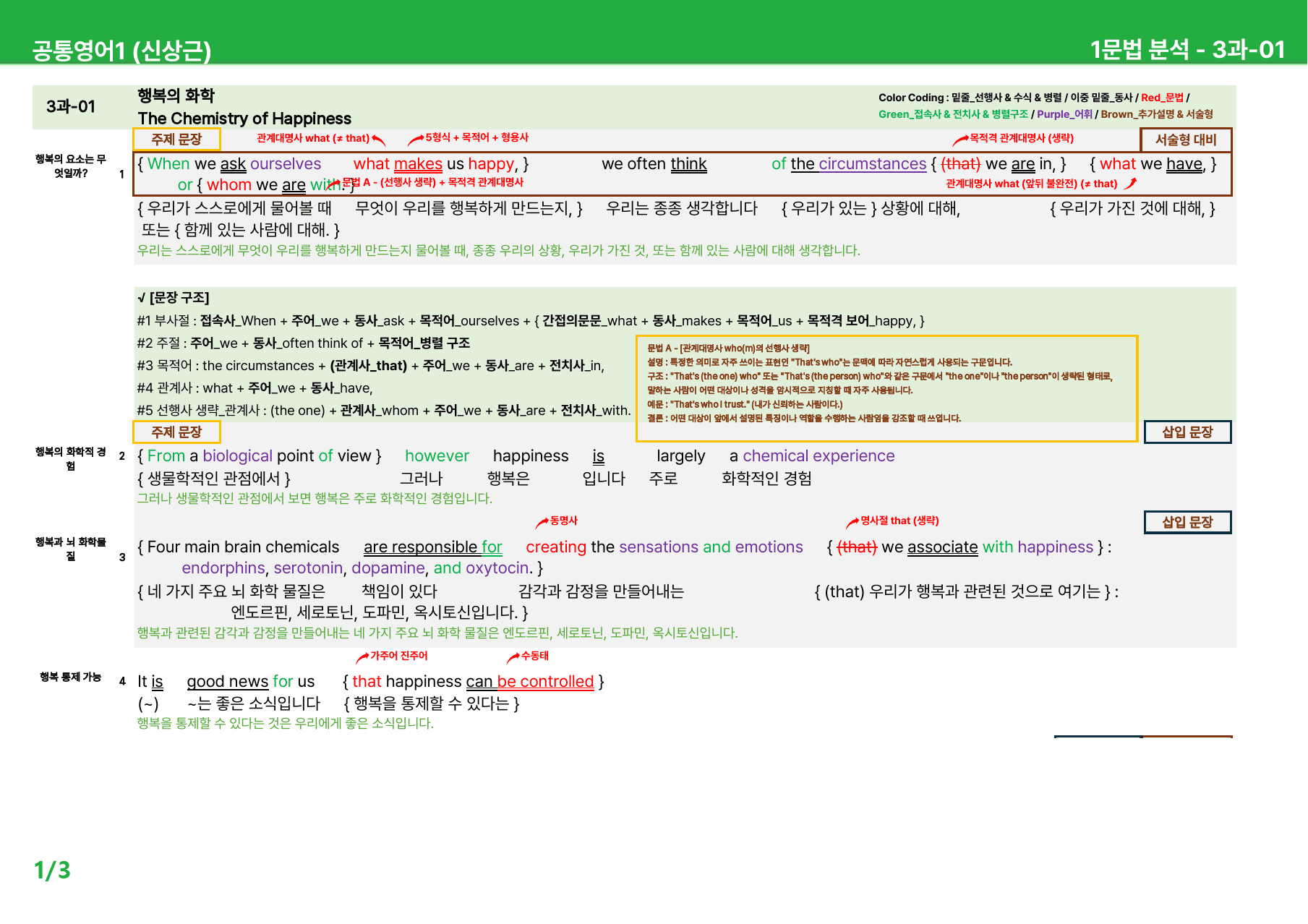Viewport: 1308px width, 924px height.
Task: Click the header text 1문법 분석 - 3과-01
Action: pyautogui.click(x=1187, y=49)
